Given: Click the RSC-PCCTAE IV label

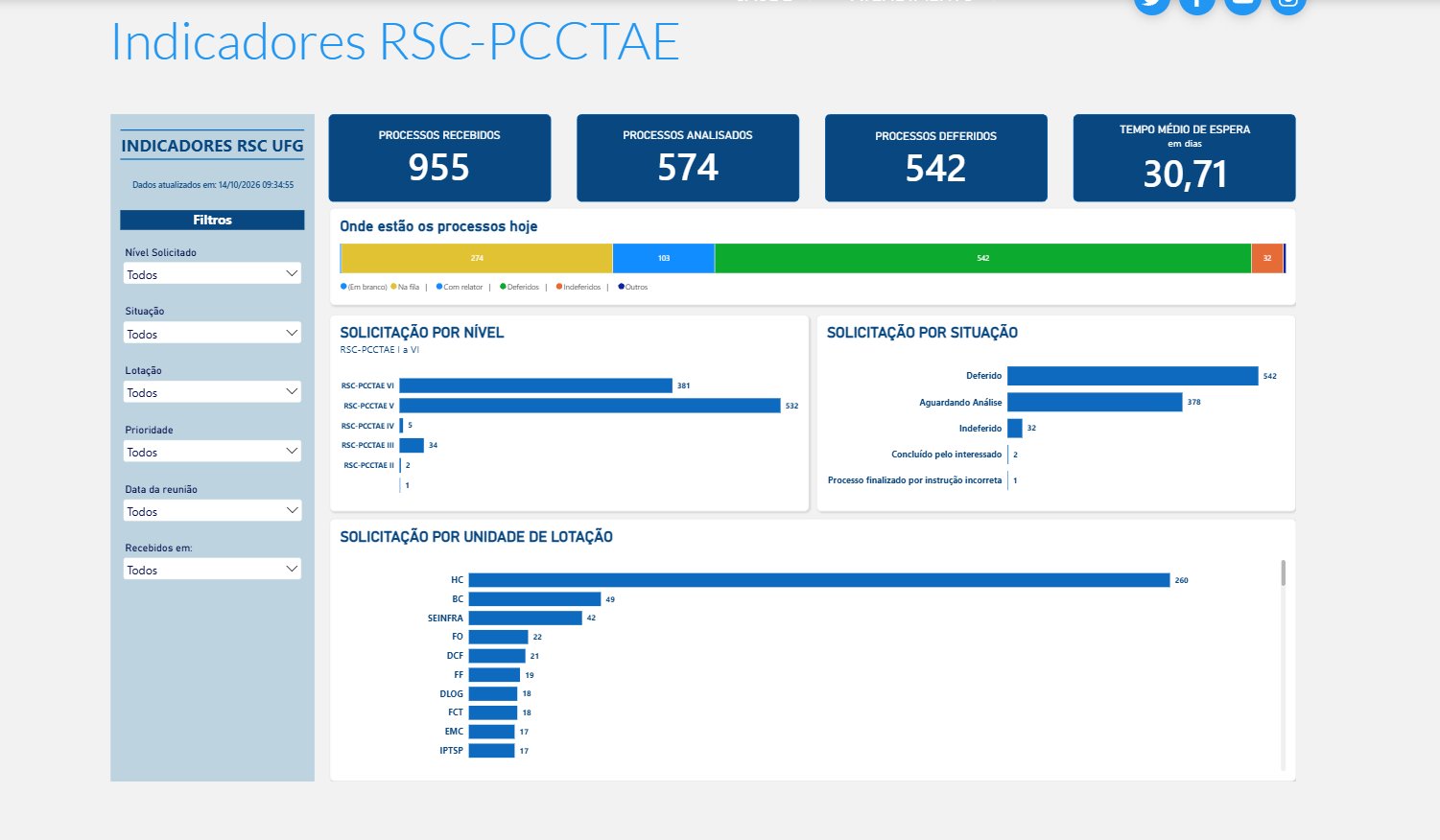Looking at the screenshot, I should (x=367, y=426).
